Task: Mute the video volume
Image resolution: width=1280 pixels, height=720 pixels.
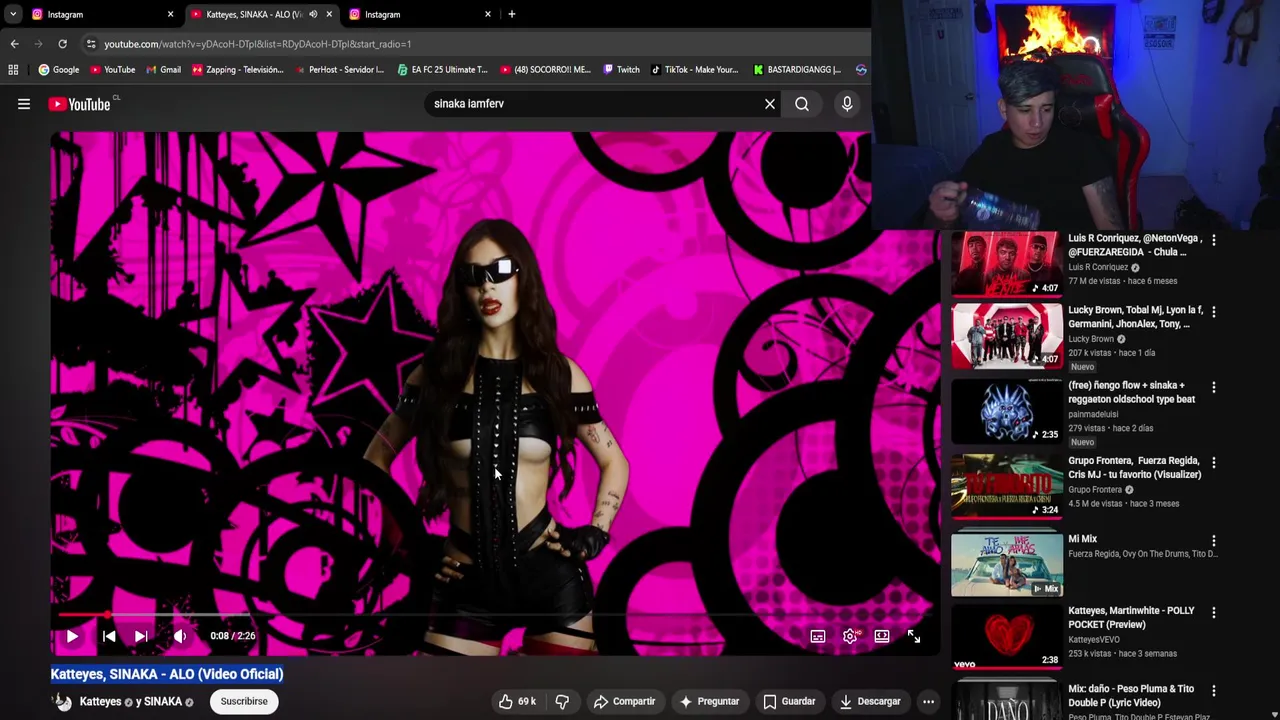Action: (180, 636)
